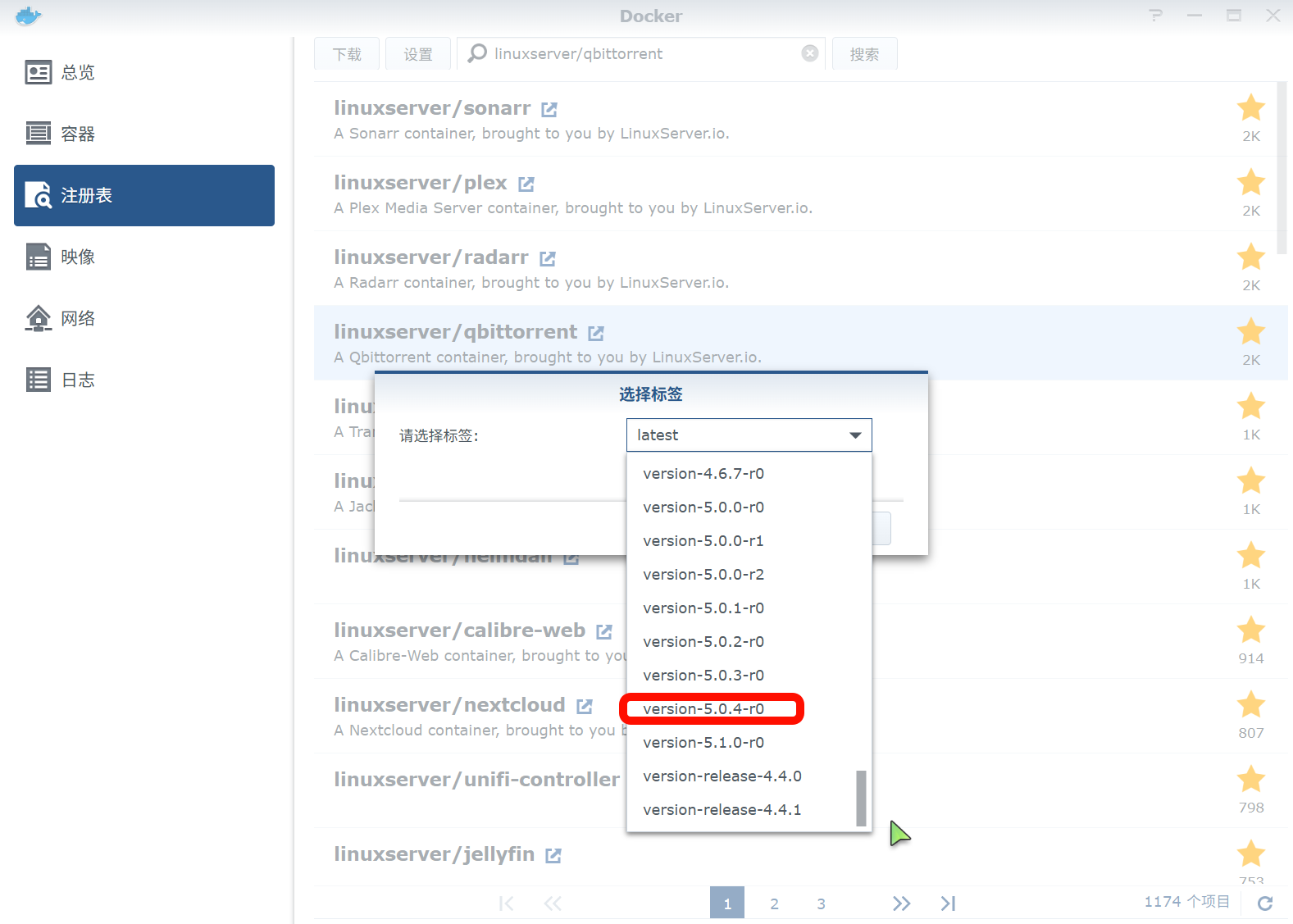Open linuxserver/jellyfin external link icon
This screenshot has height=924, width=1293.
pyautogui.click(x=553, y=855)
